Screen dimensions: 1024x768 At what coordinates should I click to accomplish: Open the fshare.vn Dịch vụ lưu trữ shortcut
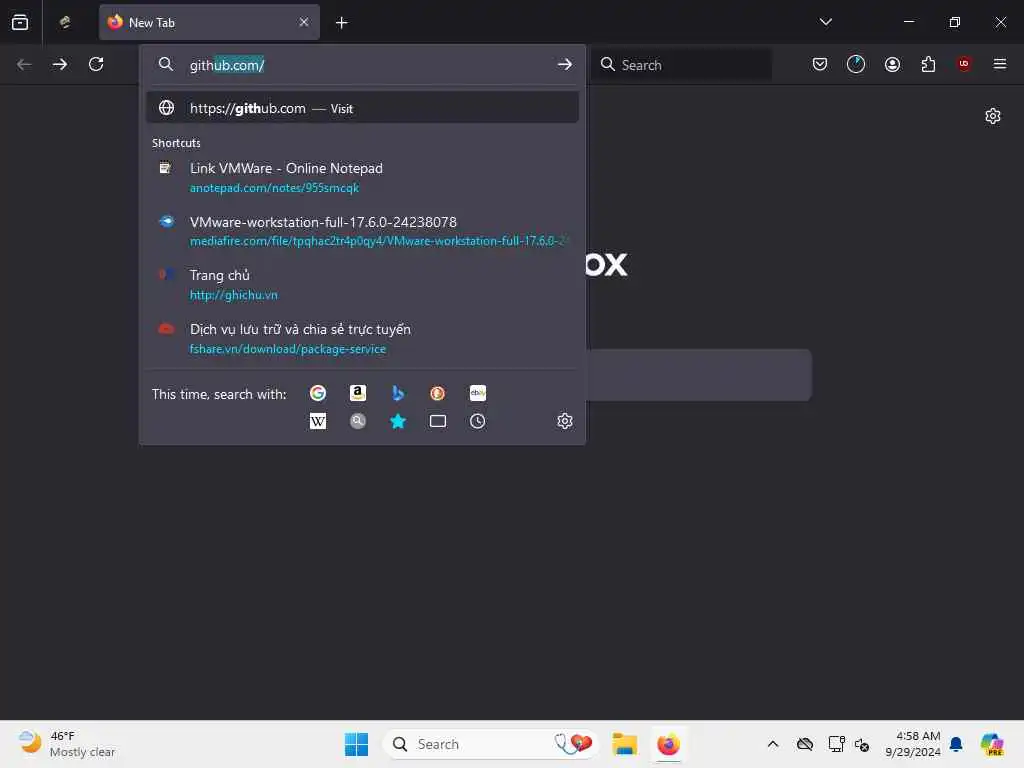362,338
